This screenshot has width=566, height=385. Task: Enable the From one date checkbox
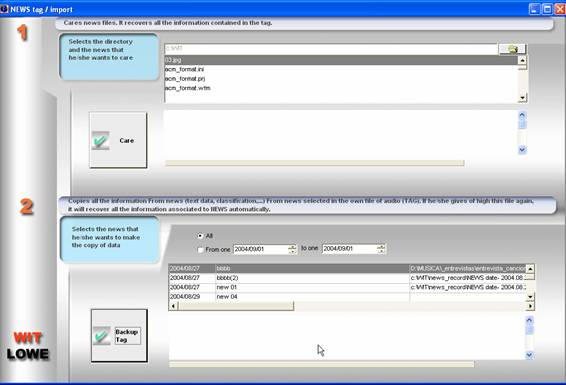click(x=200, y=249)
